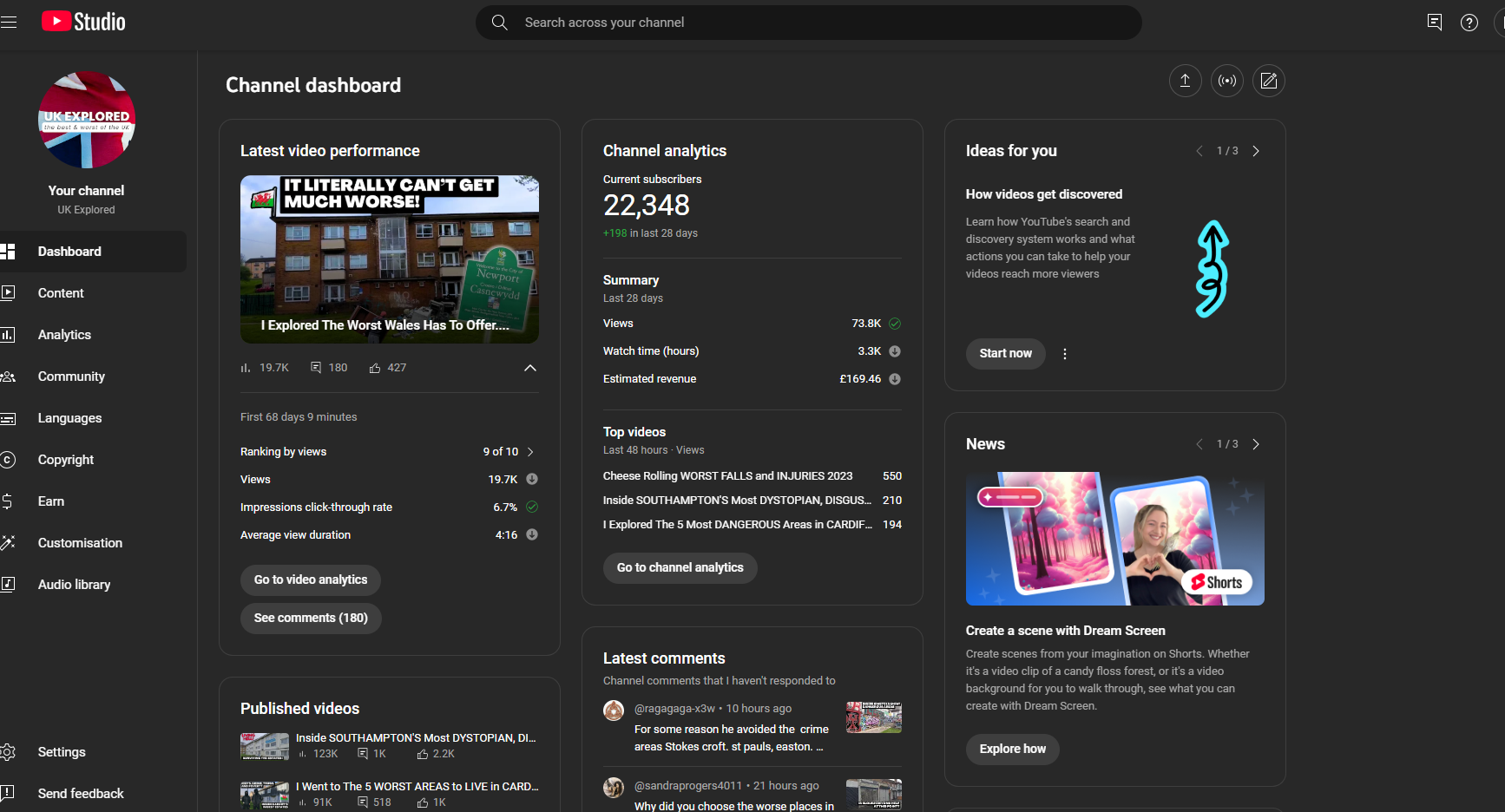
Task: Open the three-dot menu beside Start now
Action: (1065, 354)
